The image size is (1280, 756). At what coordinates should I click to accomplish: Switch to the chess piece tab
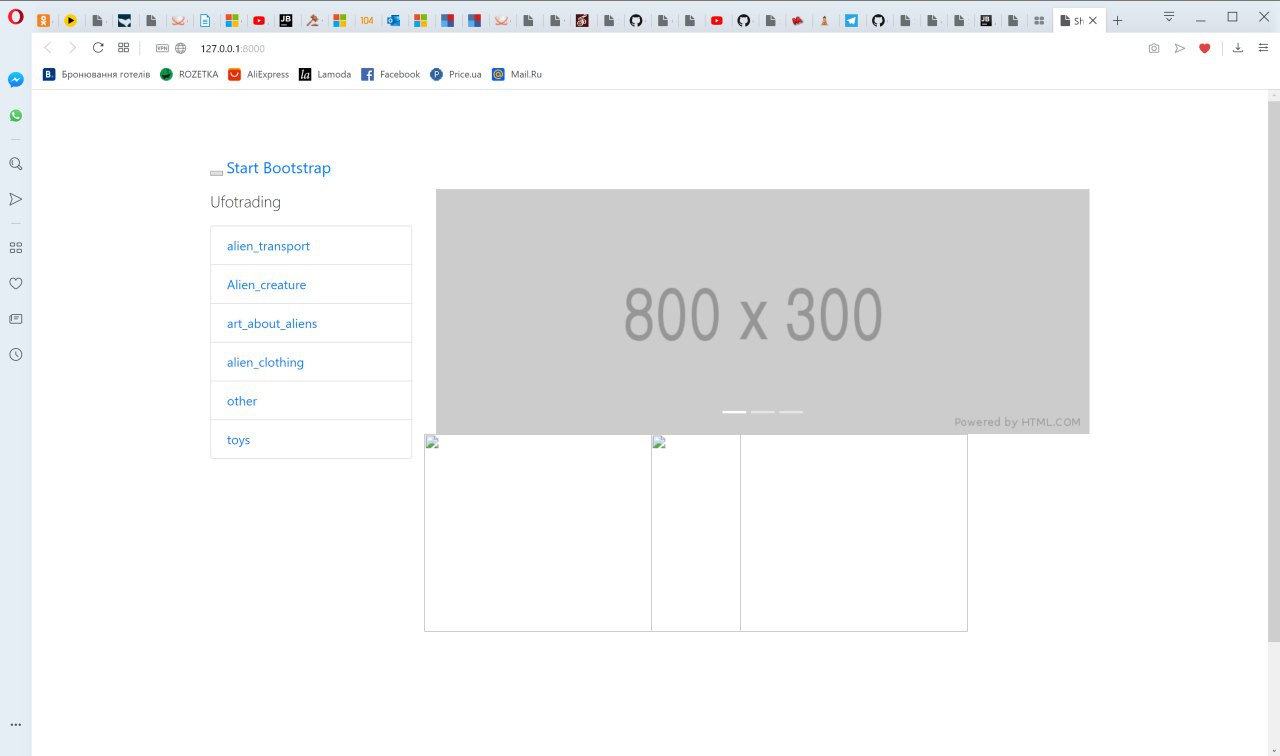click(x=824, y=20)
